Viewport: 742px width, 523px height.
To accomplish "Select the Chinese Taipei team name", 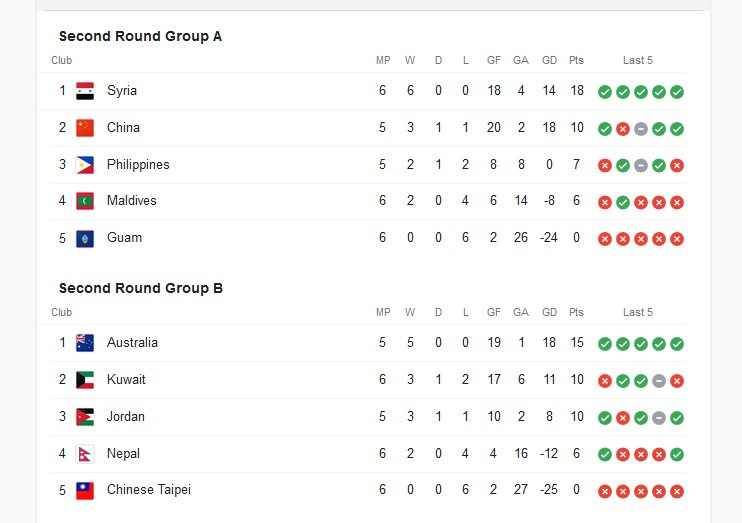I will coord(149,490).
